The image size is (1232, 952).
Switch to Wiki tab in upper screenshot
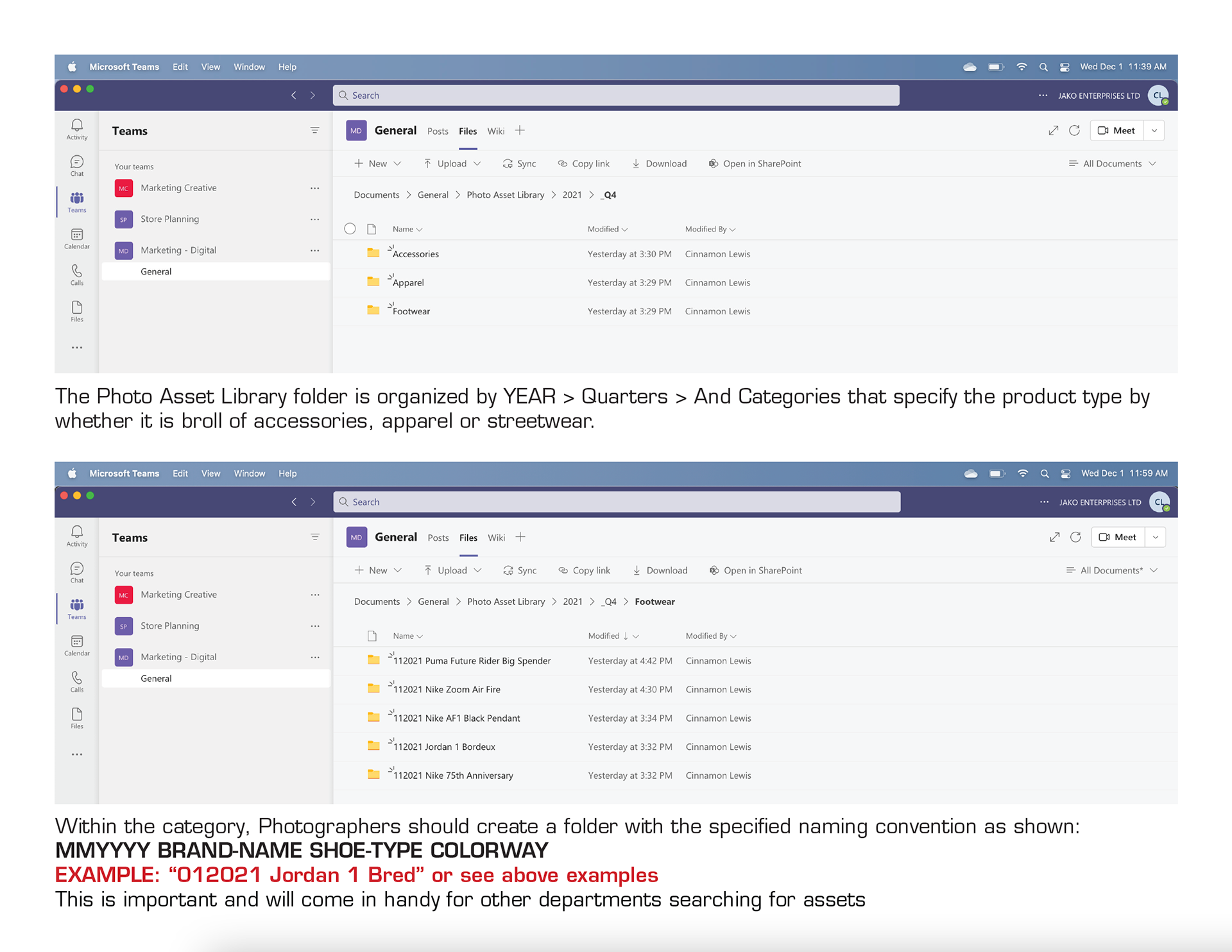[x=495, y=131]
